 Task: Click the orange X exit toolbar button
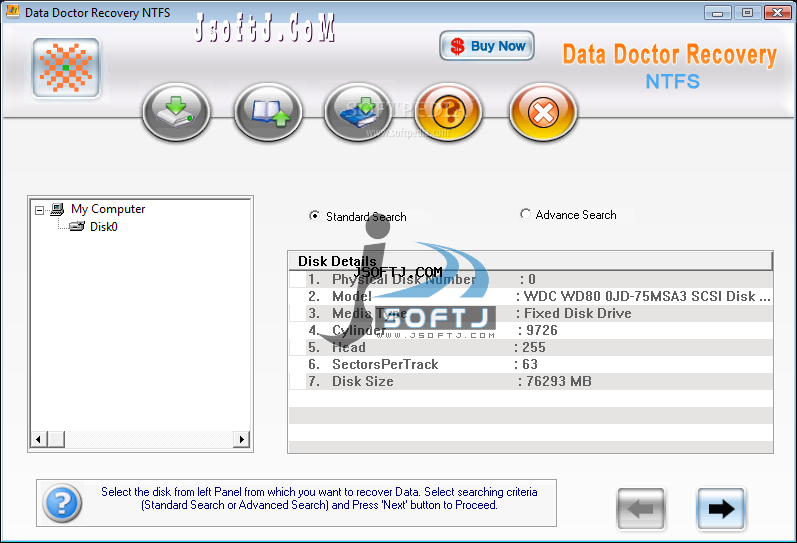(543, 112)
